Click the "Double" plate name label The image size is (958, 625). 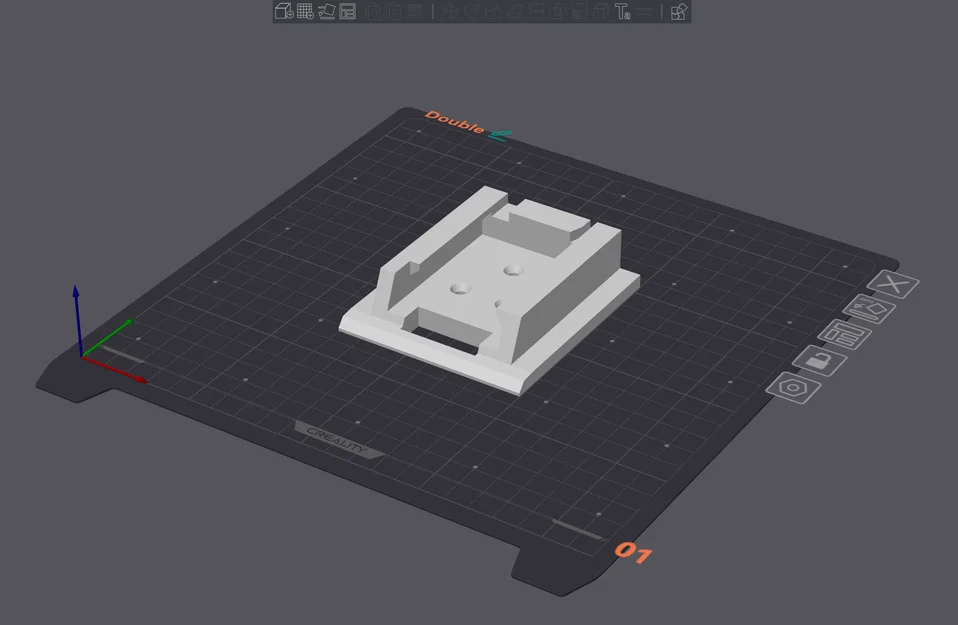pyautogui.click(x=455, y=123)
